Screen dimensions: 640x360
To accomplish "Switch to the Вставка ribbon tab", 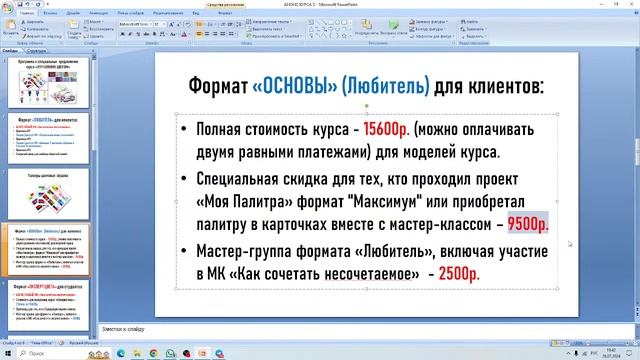I will pyautogui.click(x=50, y=13).
